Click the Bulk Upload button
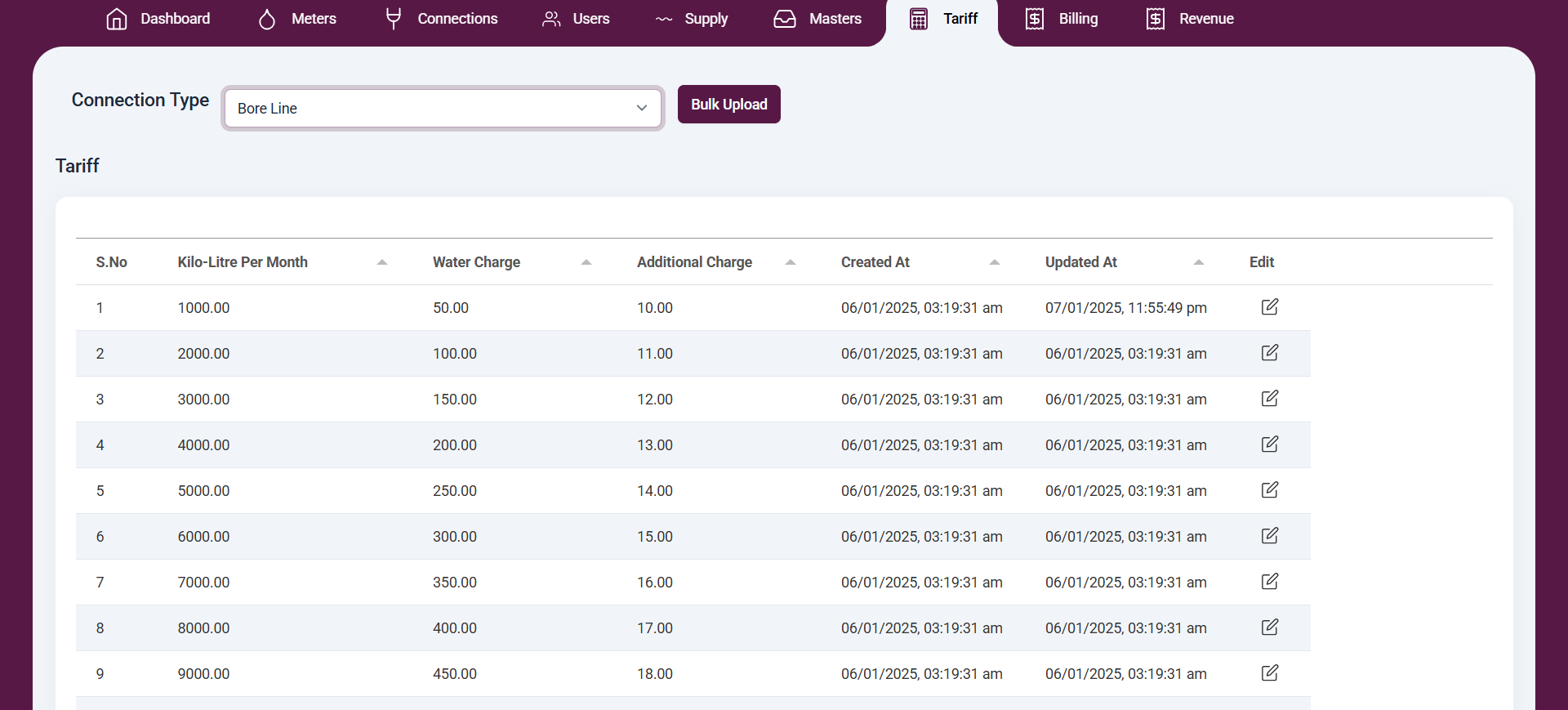 pos(728,105)
